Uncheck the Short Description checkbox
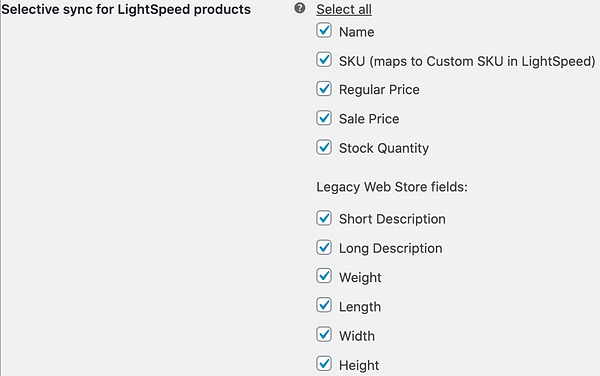 point(324,218)
